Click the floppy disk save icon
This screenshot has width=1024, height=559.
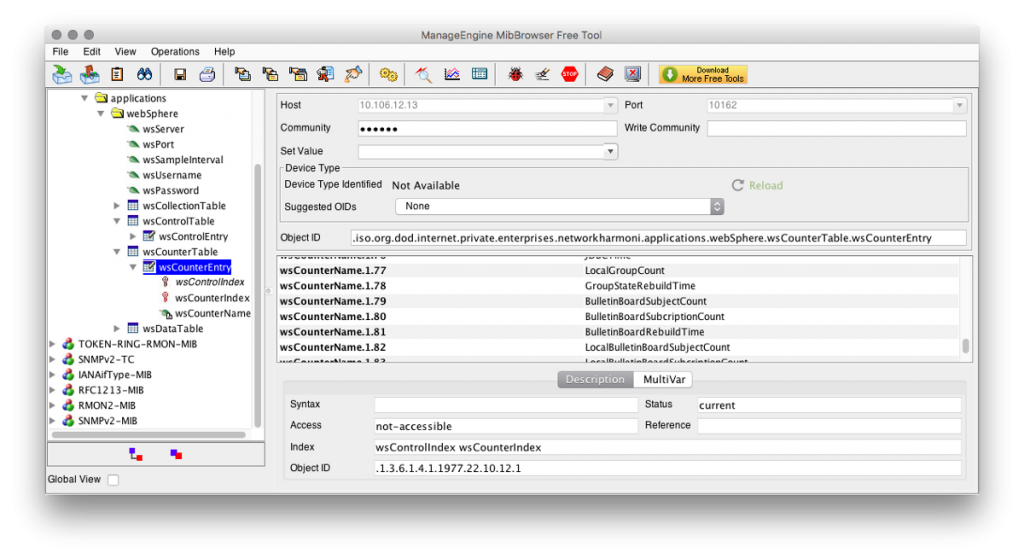click(x=180, y=74)
